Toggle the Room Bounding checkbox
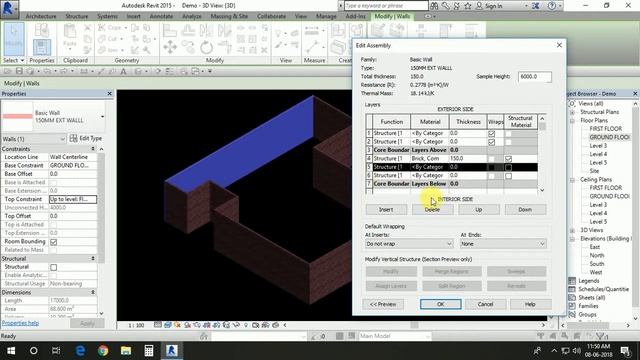 point(53,242)
